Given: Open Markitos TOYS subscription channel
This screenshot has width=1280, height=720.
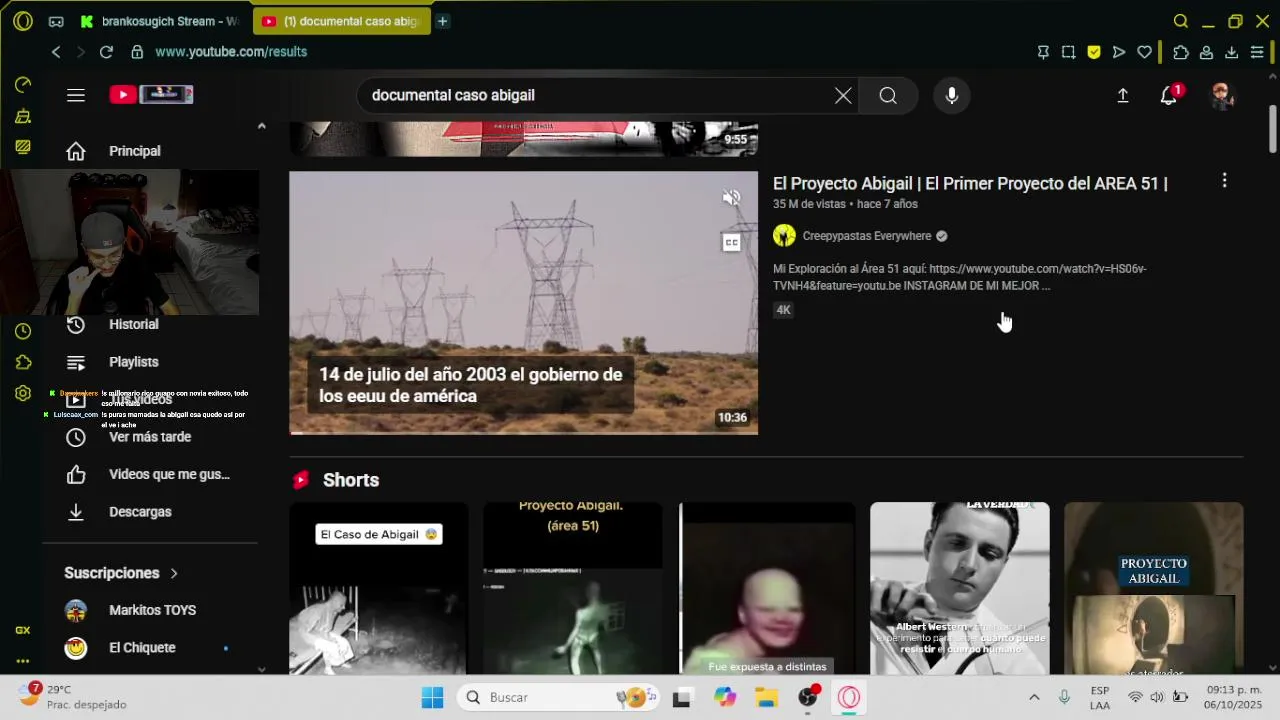Looking at the screenshot, I should click(150, 610).
